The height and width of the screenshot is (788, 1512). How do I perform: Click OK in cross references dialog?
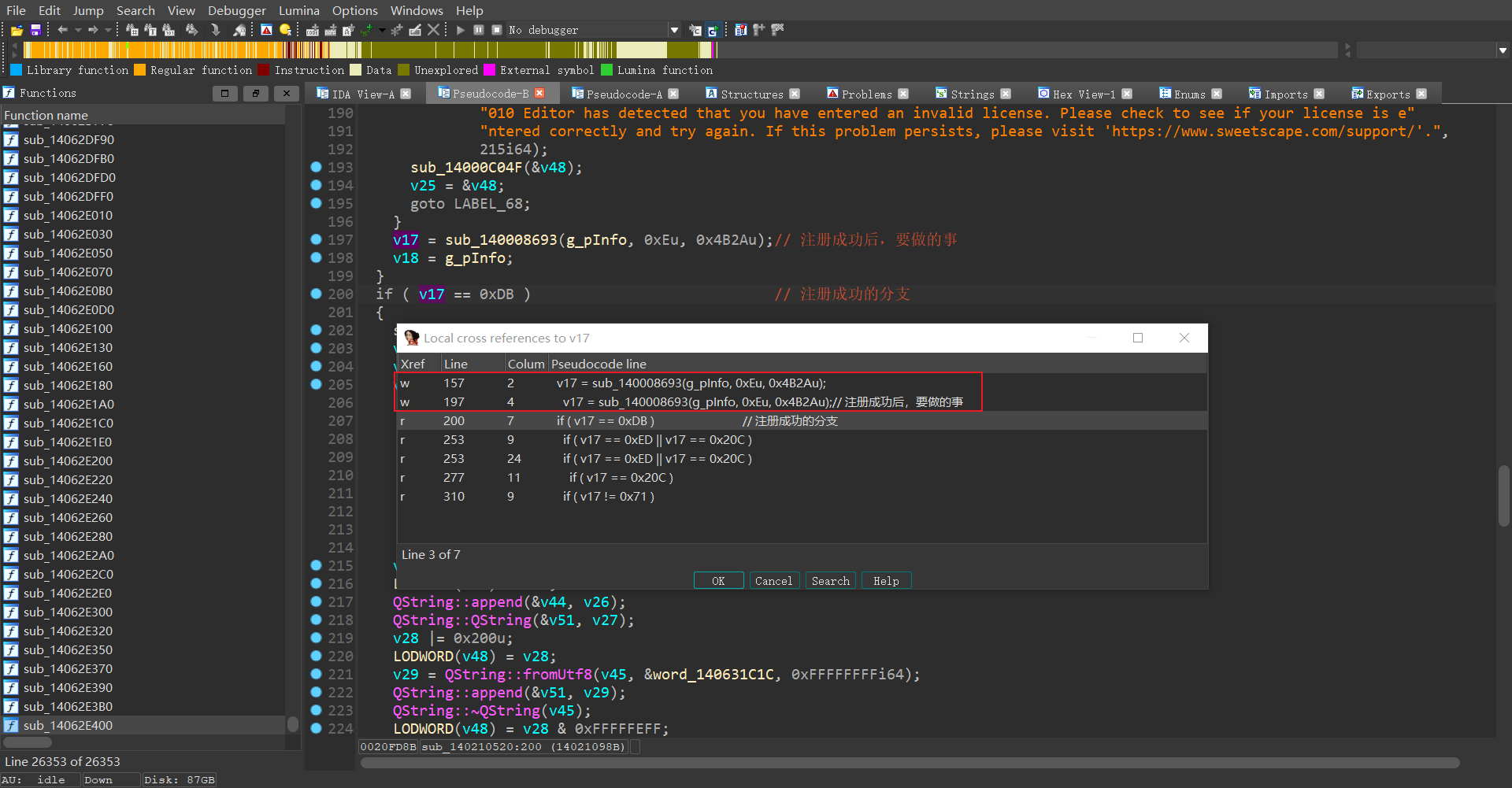[x=718, y=581]
